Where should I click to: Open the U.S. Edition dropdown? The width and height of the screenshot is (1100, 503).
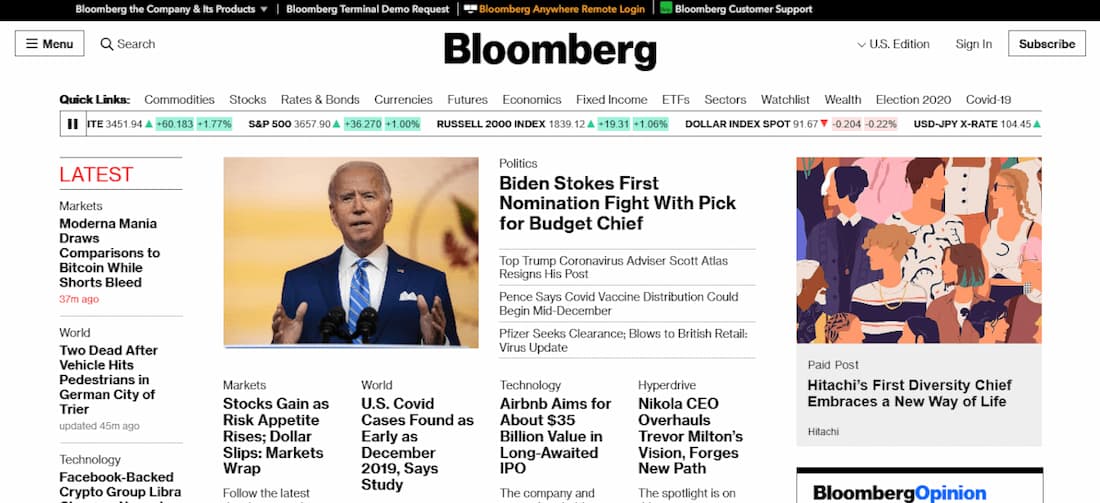tap(893, 44)
